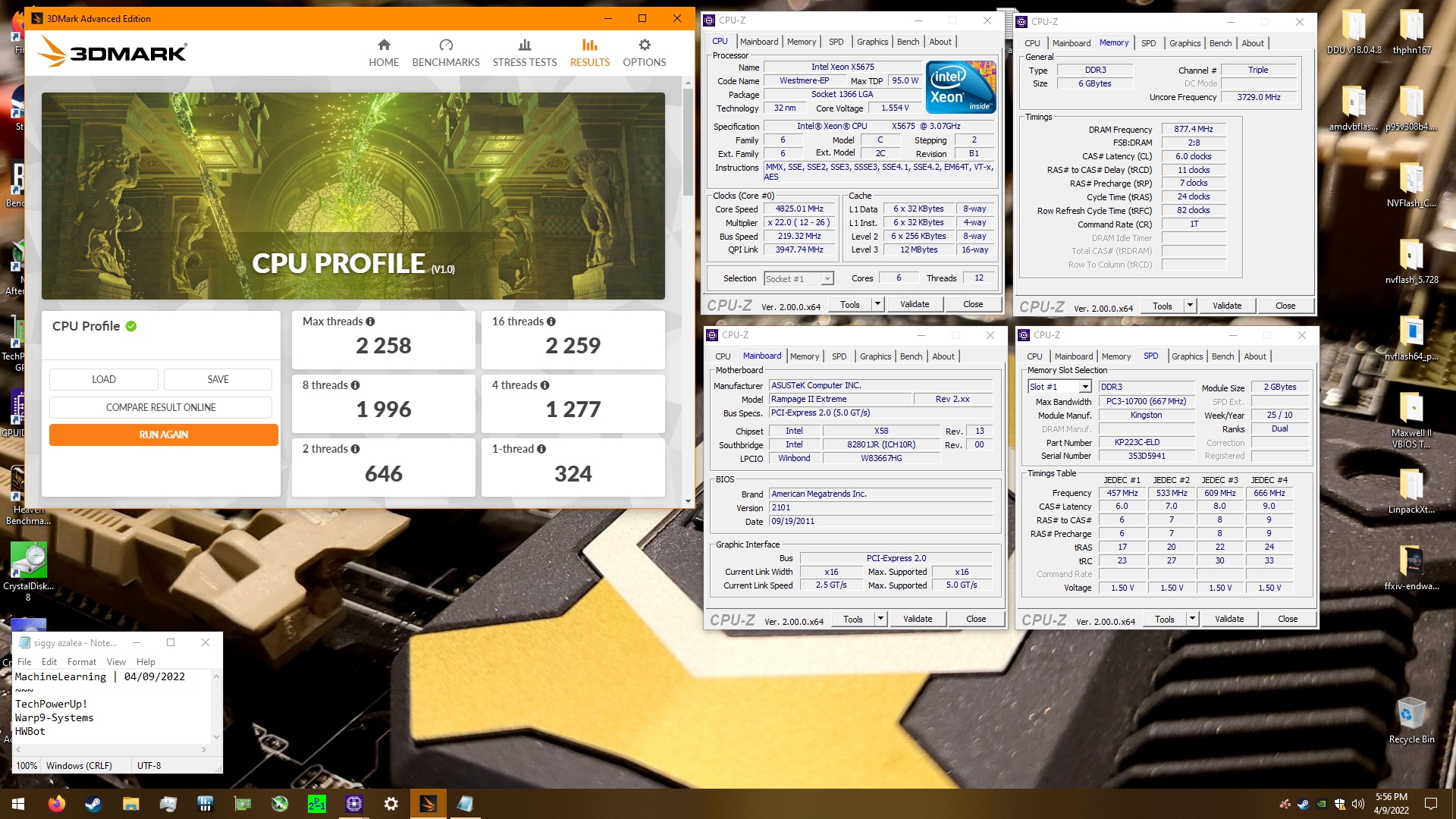Open Notepad File menu
Viewport: 1456px width, 819px height.
(24, 662)
